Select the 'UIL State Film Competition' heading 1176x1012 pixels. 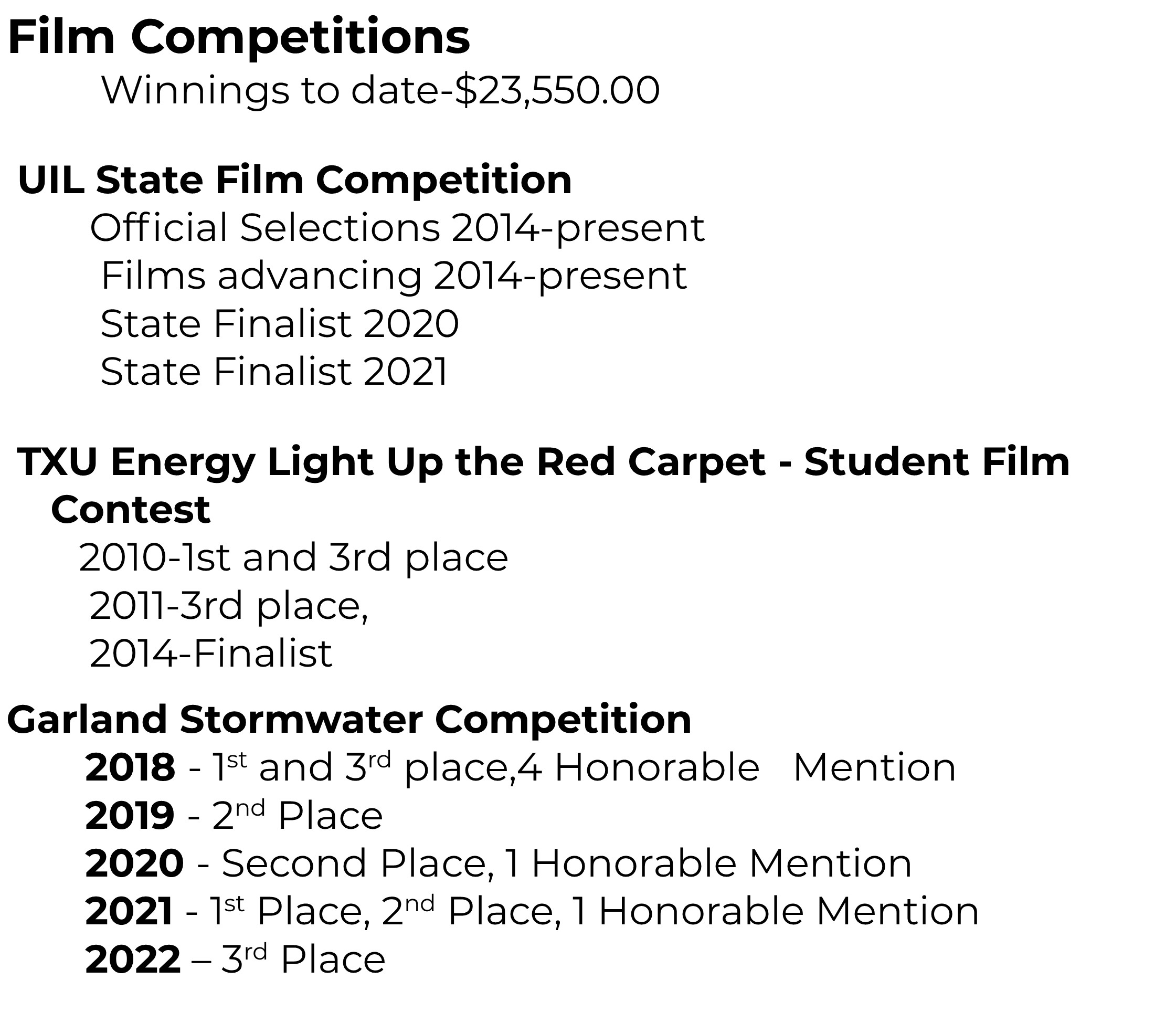click(294, 180)
